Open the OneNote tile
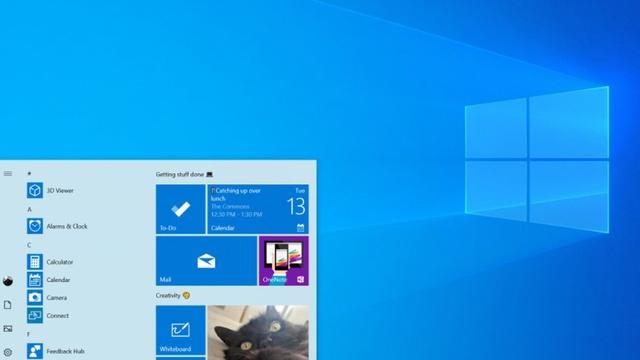The width and height of the screenshot is (640, 360). point(284,261)
